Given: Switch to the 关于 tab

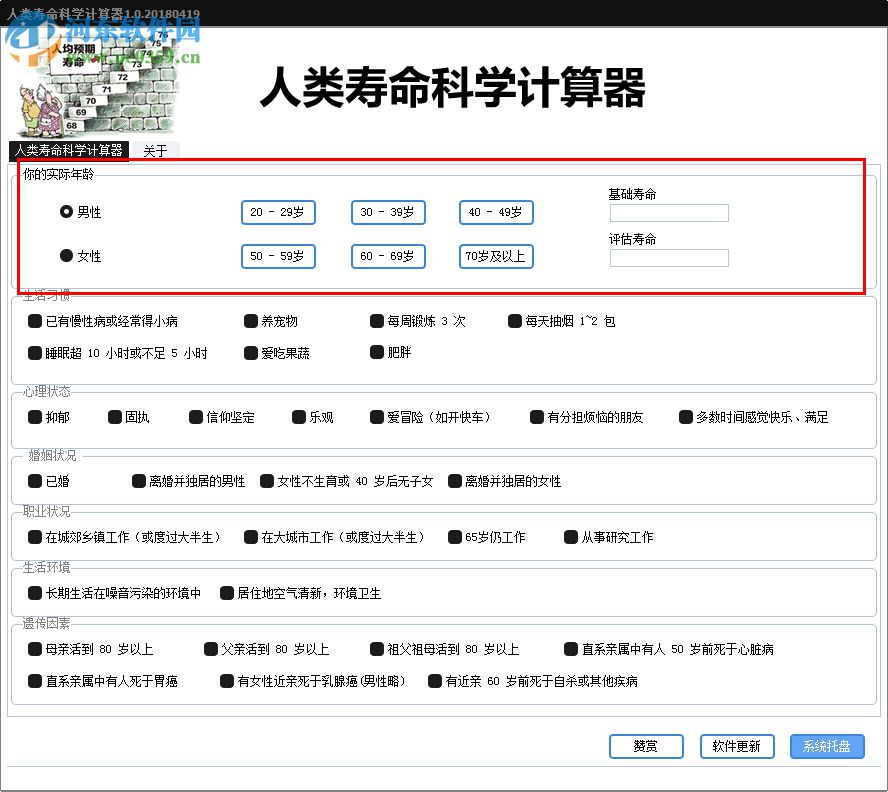Looking at the screenshot, I should click(156, 151).
